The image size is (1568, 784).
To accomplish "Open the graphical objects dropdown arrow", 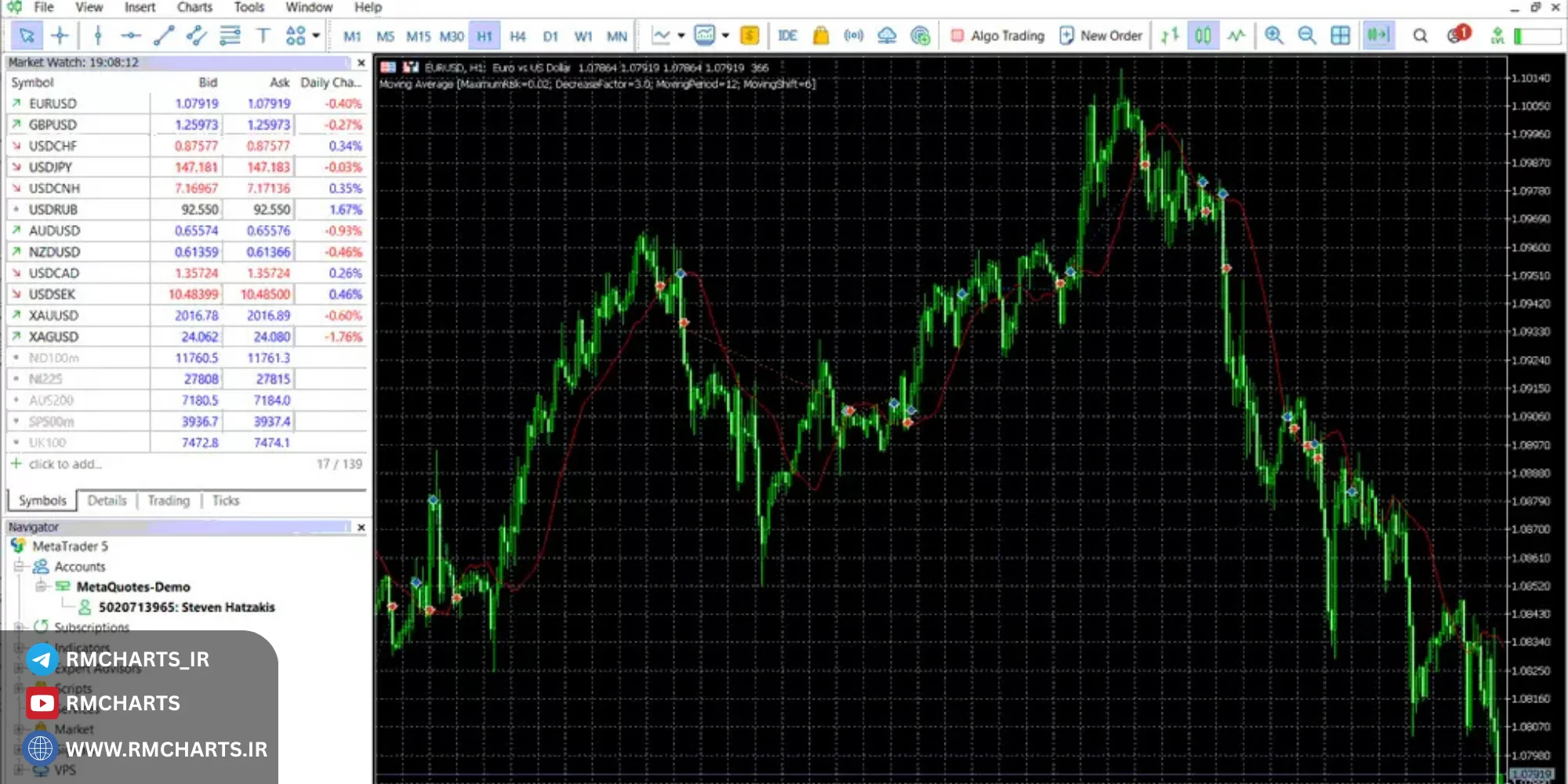I will tap(316, 35).
